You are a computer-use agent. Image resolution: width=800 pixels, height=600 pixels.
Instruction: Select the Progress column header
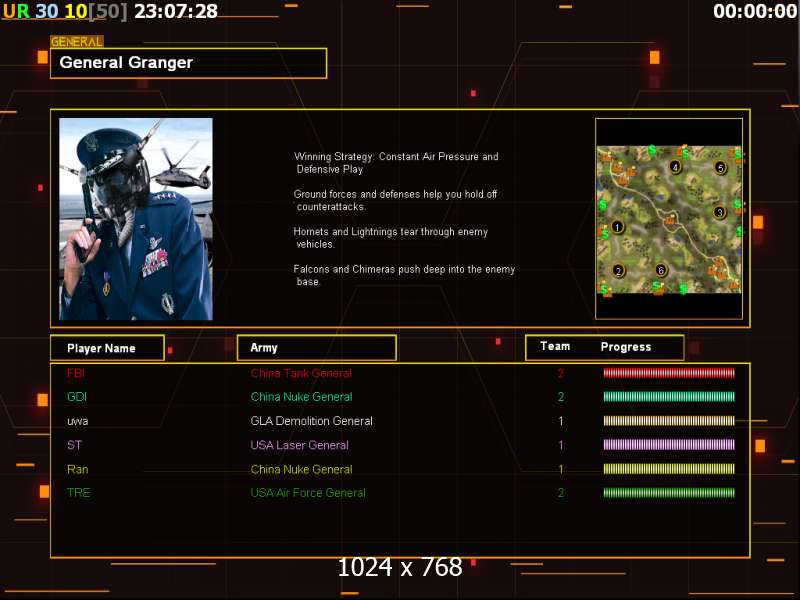tap(626, 347)
